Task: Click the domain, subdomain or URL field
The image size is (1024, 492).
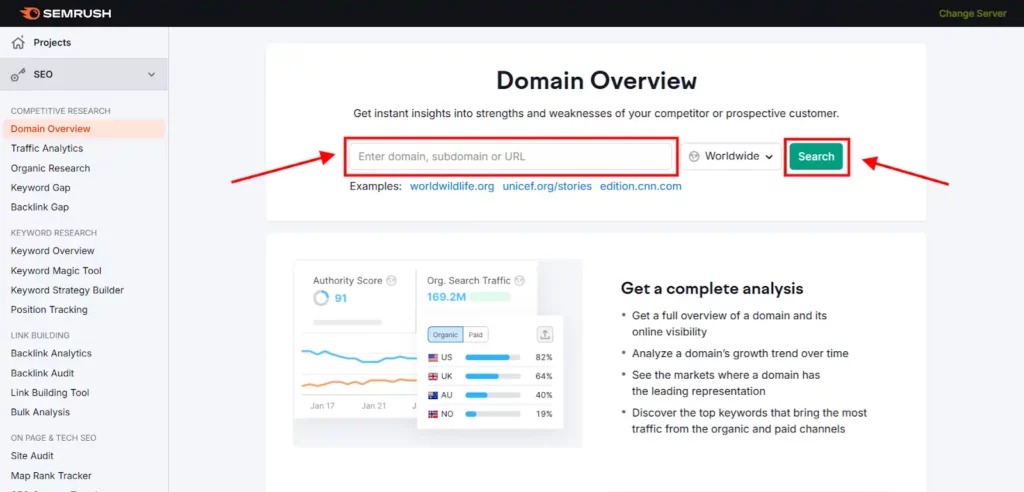Action: click(511, 157)
